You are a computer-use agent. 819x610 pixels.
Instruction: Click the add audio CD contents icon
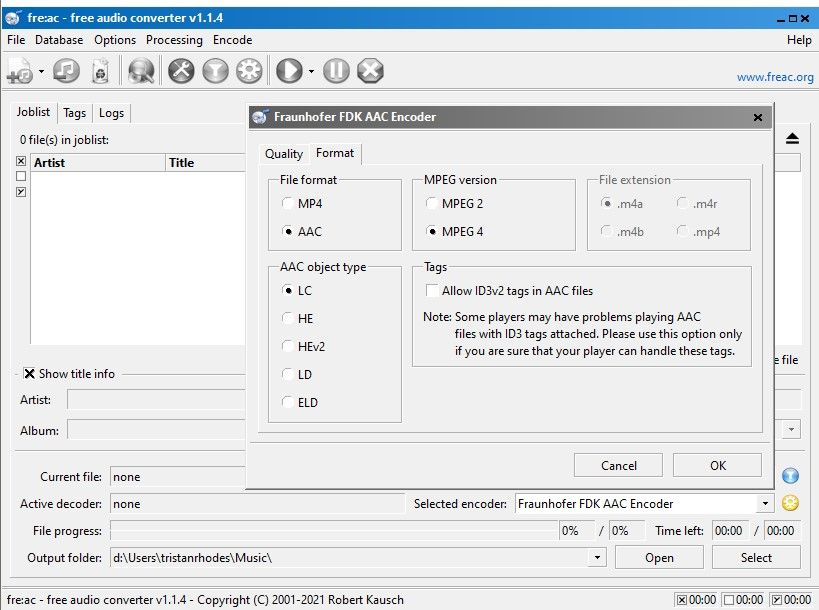tap(67, 71)
